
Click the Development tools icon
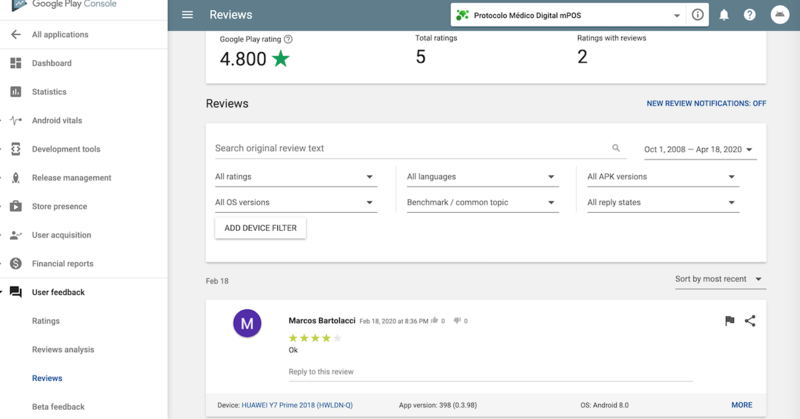(x=16, y=149)
